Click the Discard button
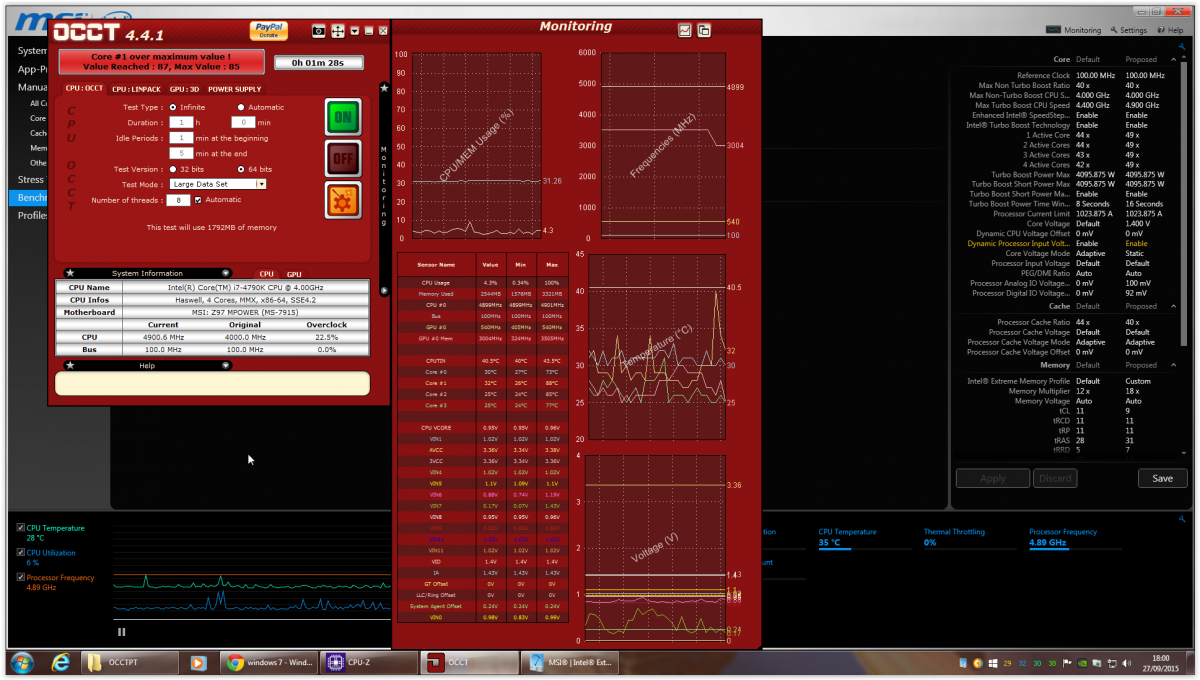Viewport: 1200px width, 680px height. coord(1055,478)
